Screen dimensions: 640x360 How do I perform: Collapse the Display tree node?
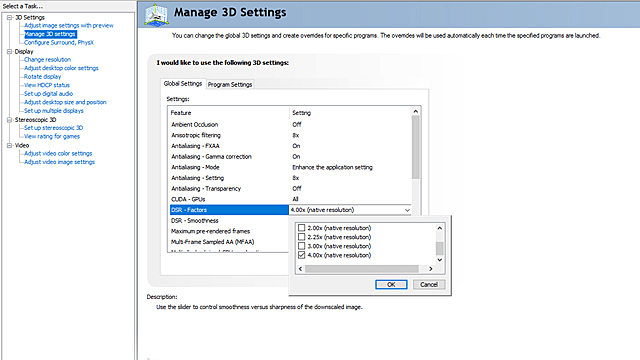9,51
